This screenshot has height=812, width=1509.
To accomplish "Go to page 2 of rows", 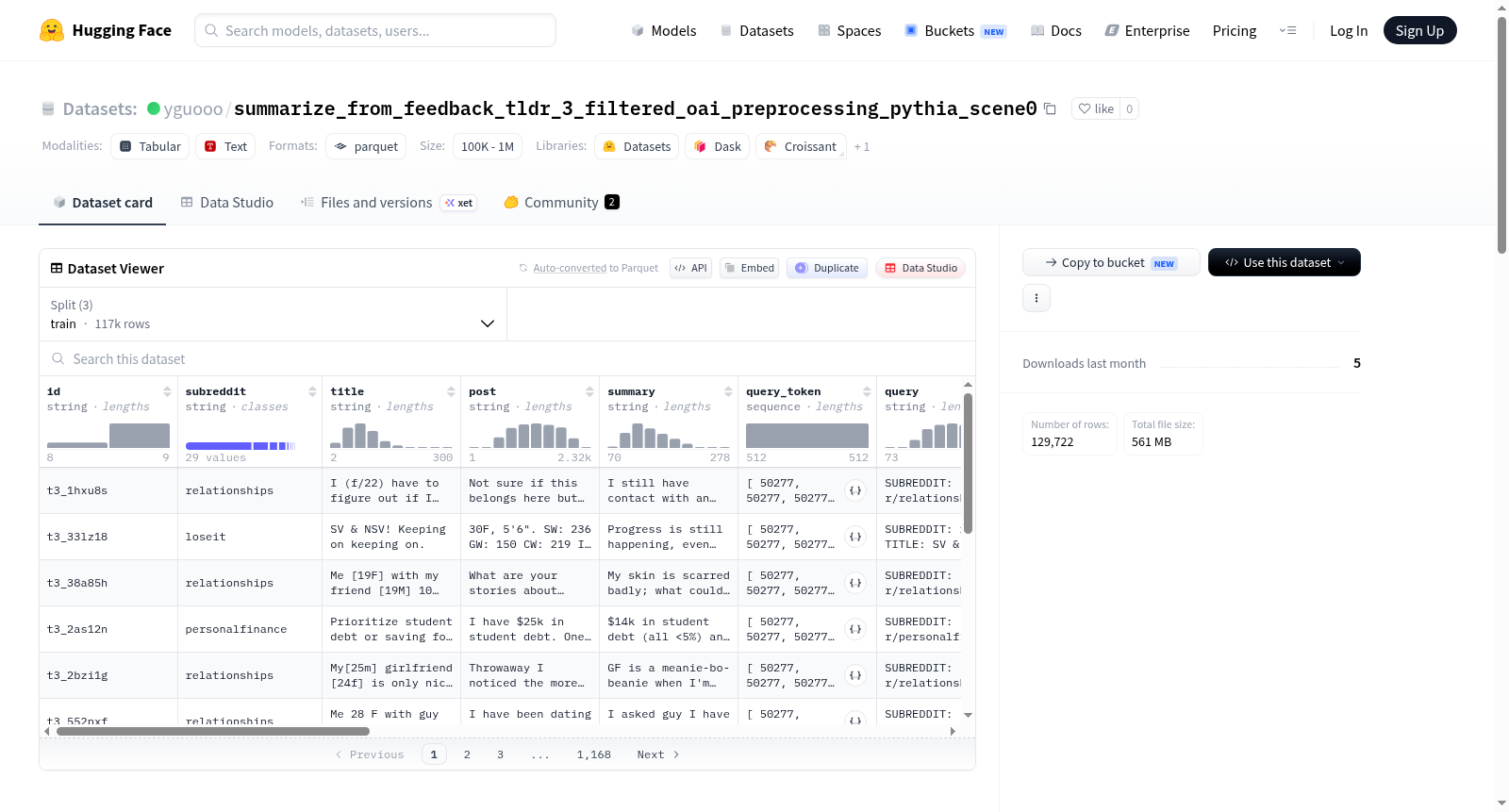I will point(467,754).
